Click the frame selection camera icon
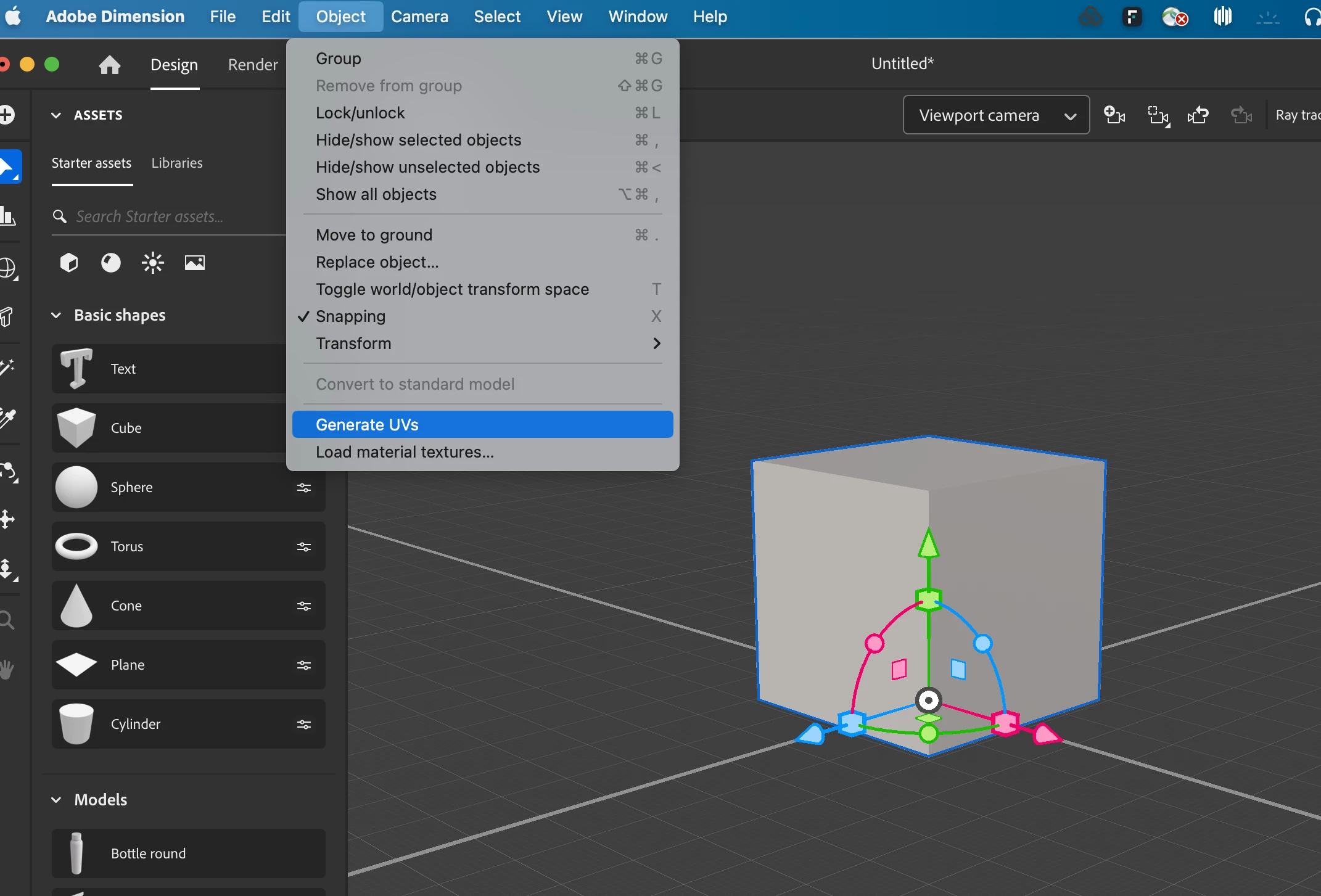Viewport: 1321px width, 896px height. [1158, 115]
